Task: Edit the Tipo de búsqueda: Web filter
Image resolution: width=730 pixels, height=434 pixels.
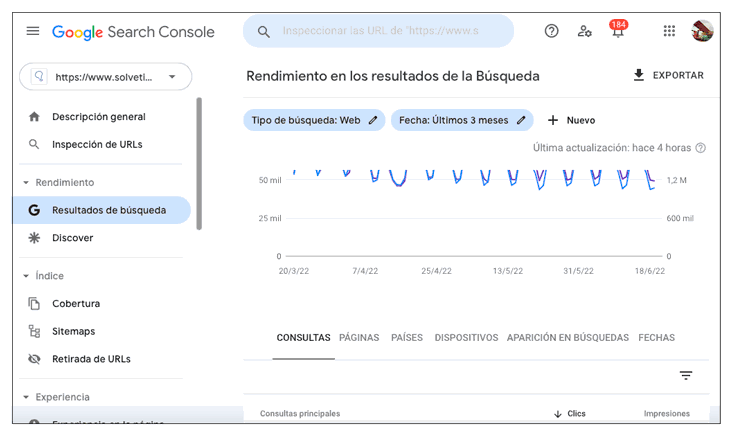Action: coord(314,120)
